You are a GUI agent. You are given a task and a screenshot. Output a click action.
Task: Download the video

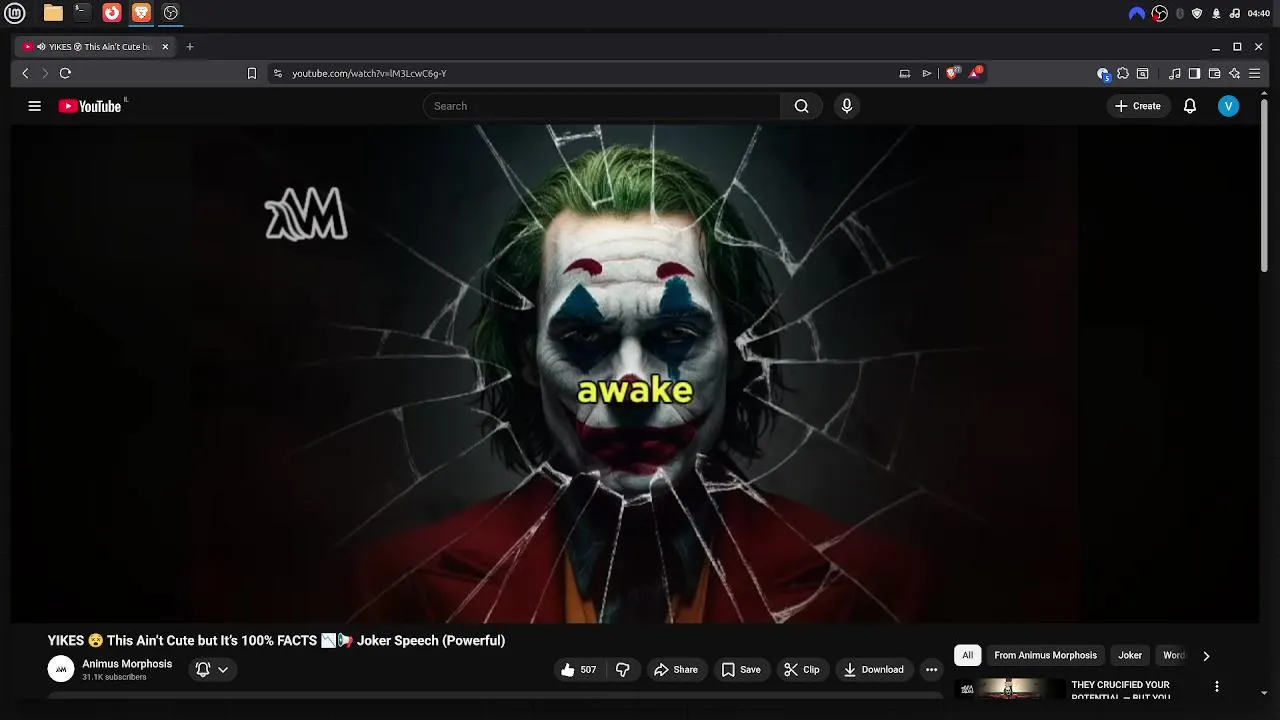click(874, 670)
